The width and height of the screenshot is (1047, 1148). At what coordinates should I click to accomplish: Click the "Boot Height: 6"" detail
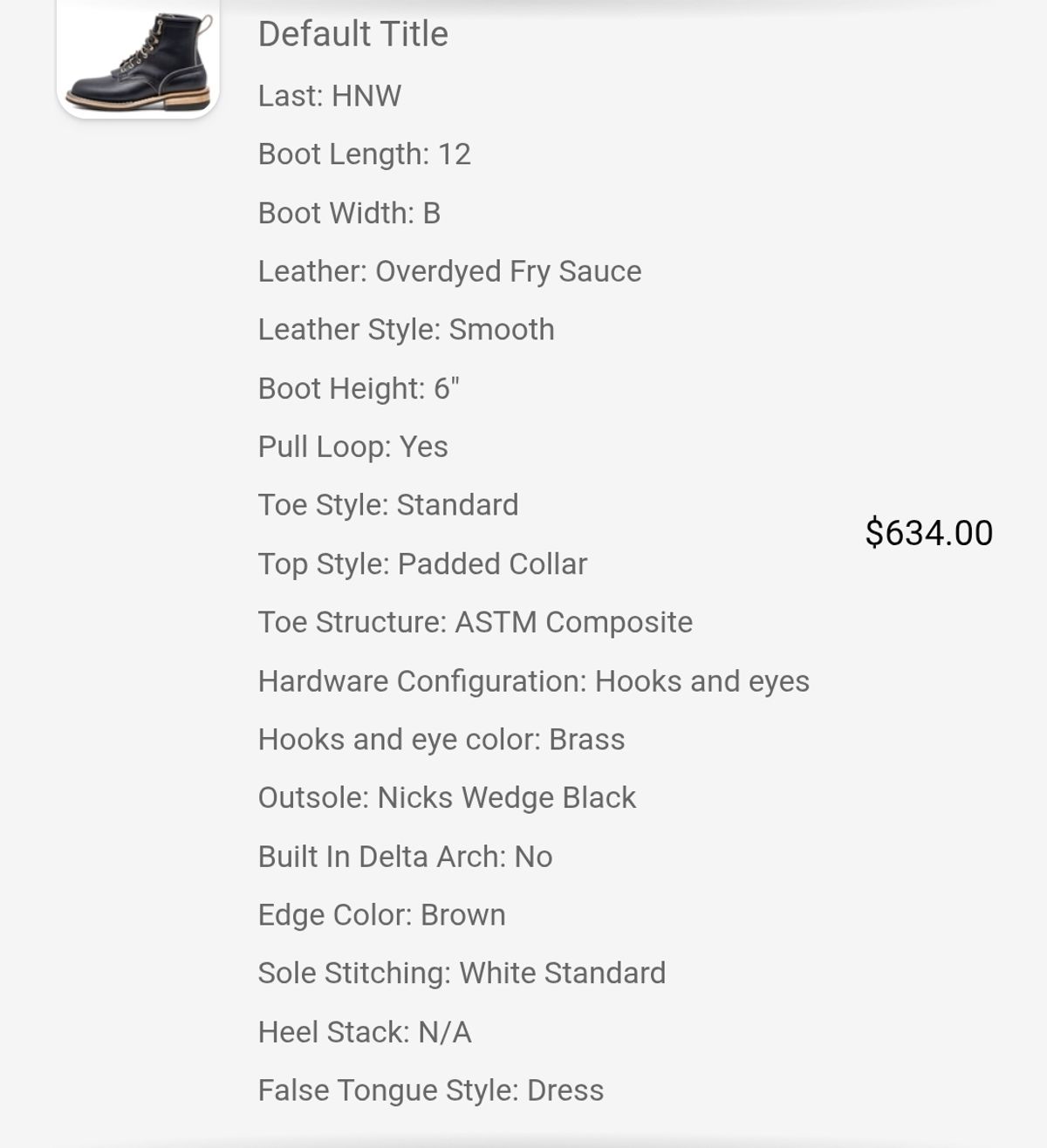click(x=358, y=388)
